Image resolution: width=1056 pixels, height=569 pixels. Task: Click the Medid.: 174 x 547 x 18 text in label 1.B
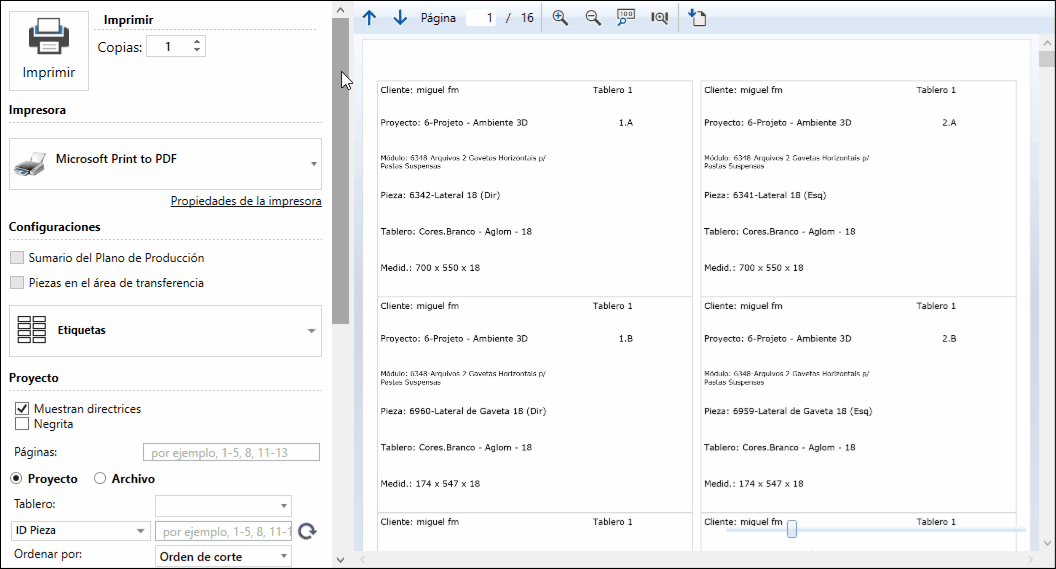click(x=430, y=483)
